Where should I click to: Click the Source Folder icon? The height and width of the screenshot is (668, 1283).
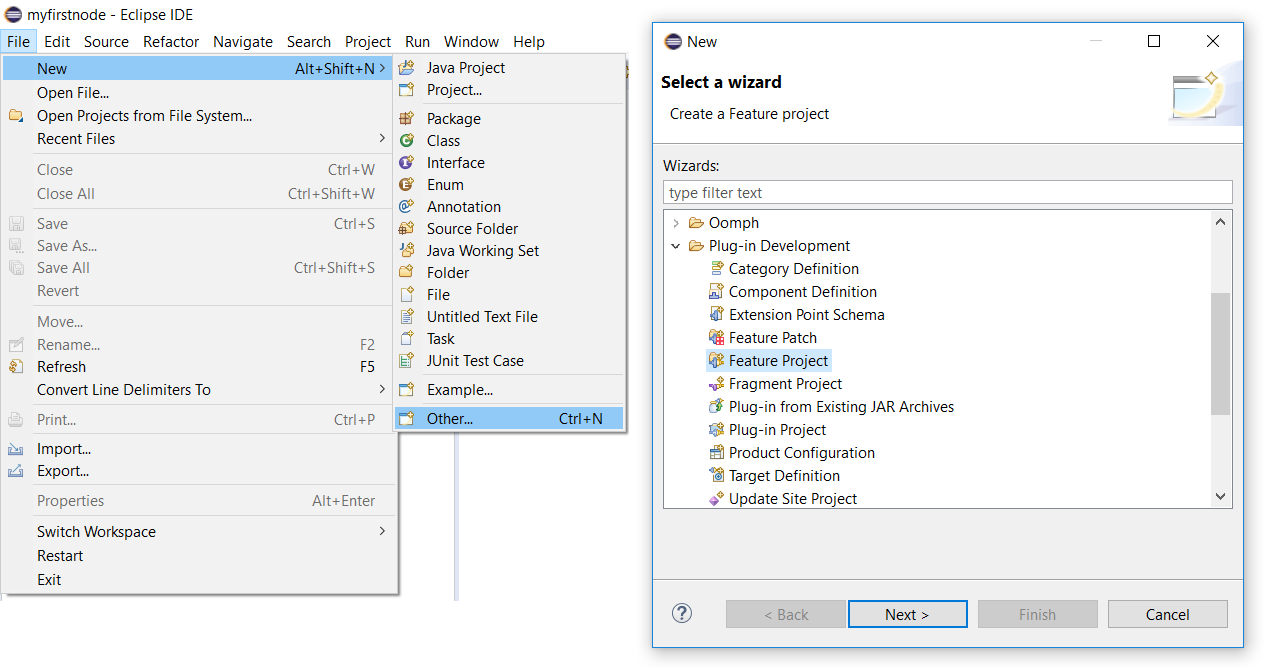click(407, 229)
